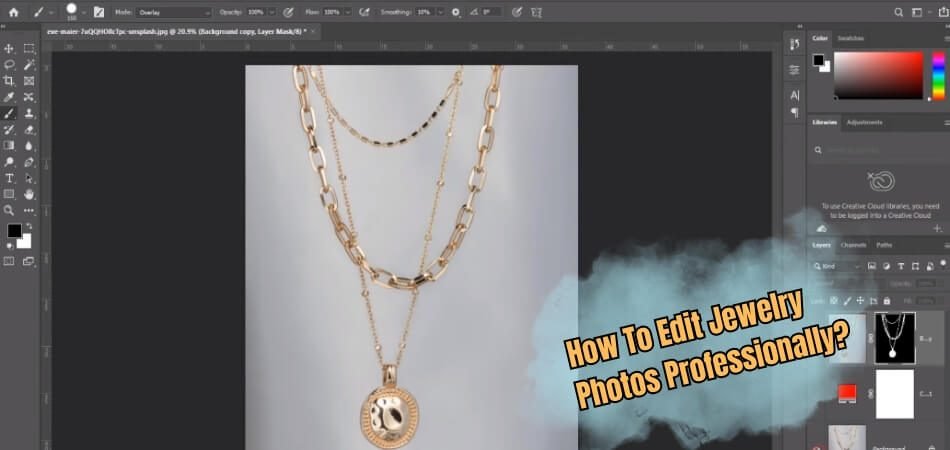Open the Smoothing dropdown arrow
Screen dimensions: 950x450
[x=440, y=12]
